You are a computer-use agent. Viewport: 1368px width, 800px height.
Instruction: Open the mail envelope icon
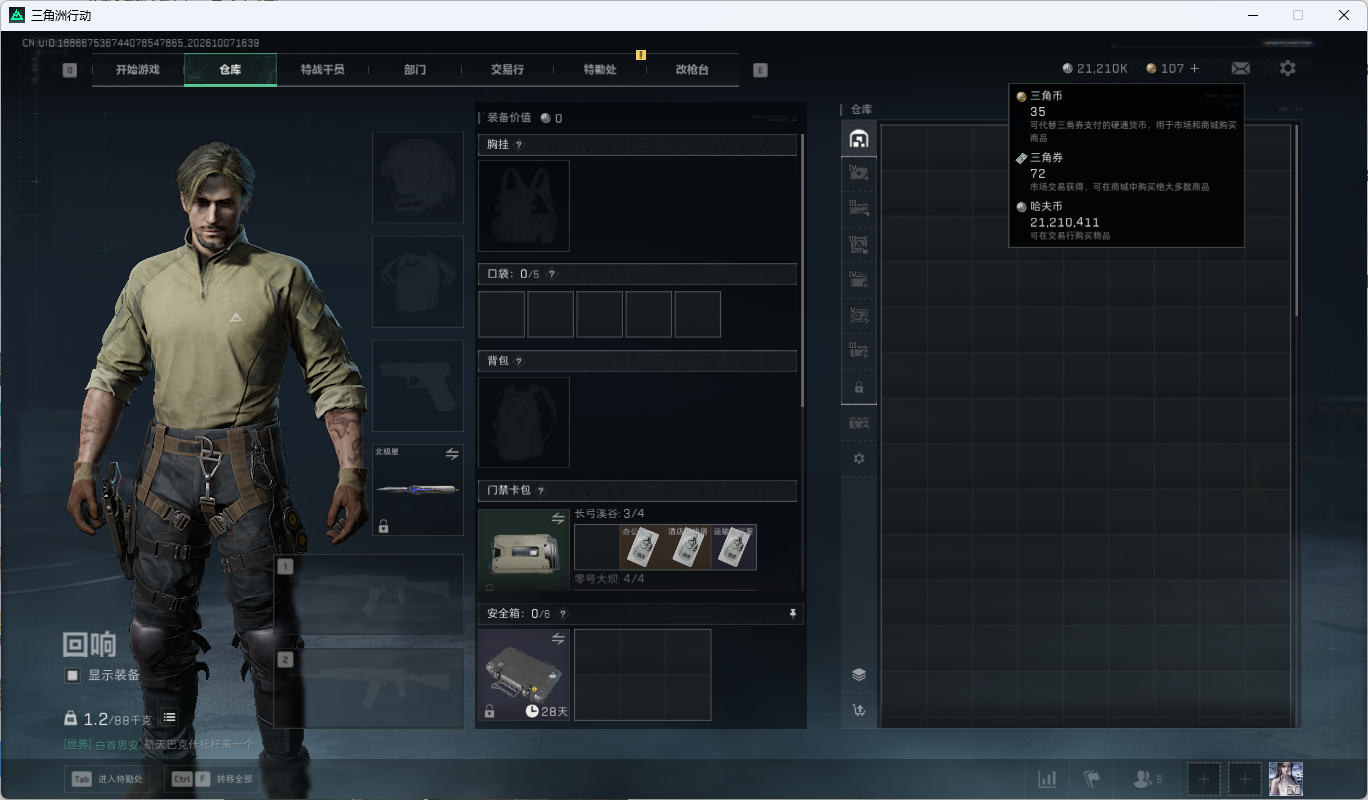[1240, 68]
